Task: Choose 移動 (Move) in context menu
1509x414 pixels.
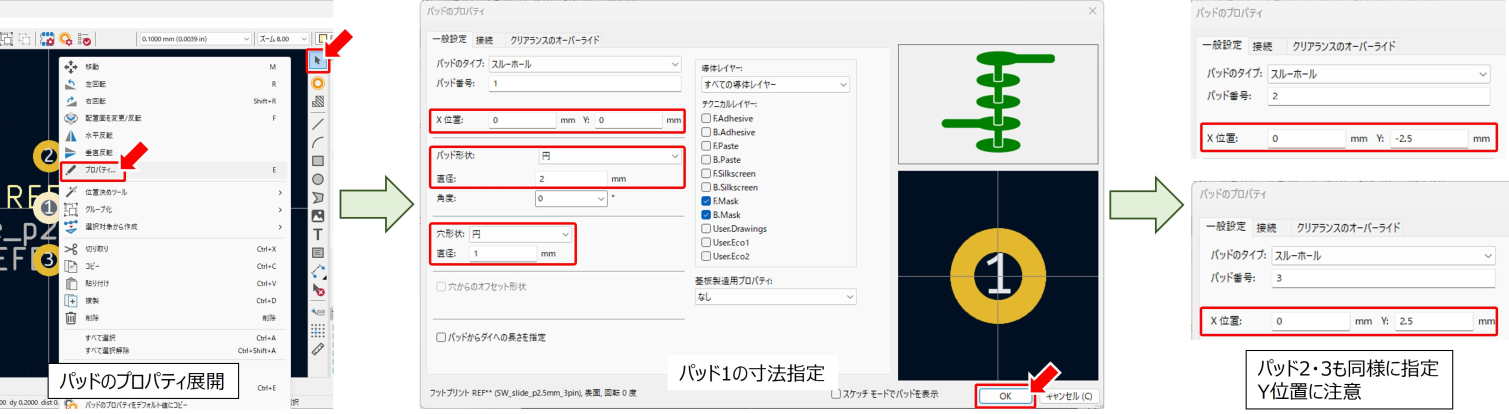Action: click(x=172, y=66)
